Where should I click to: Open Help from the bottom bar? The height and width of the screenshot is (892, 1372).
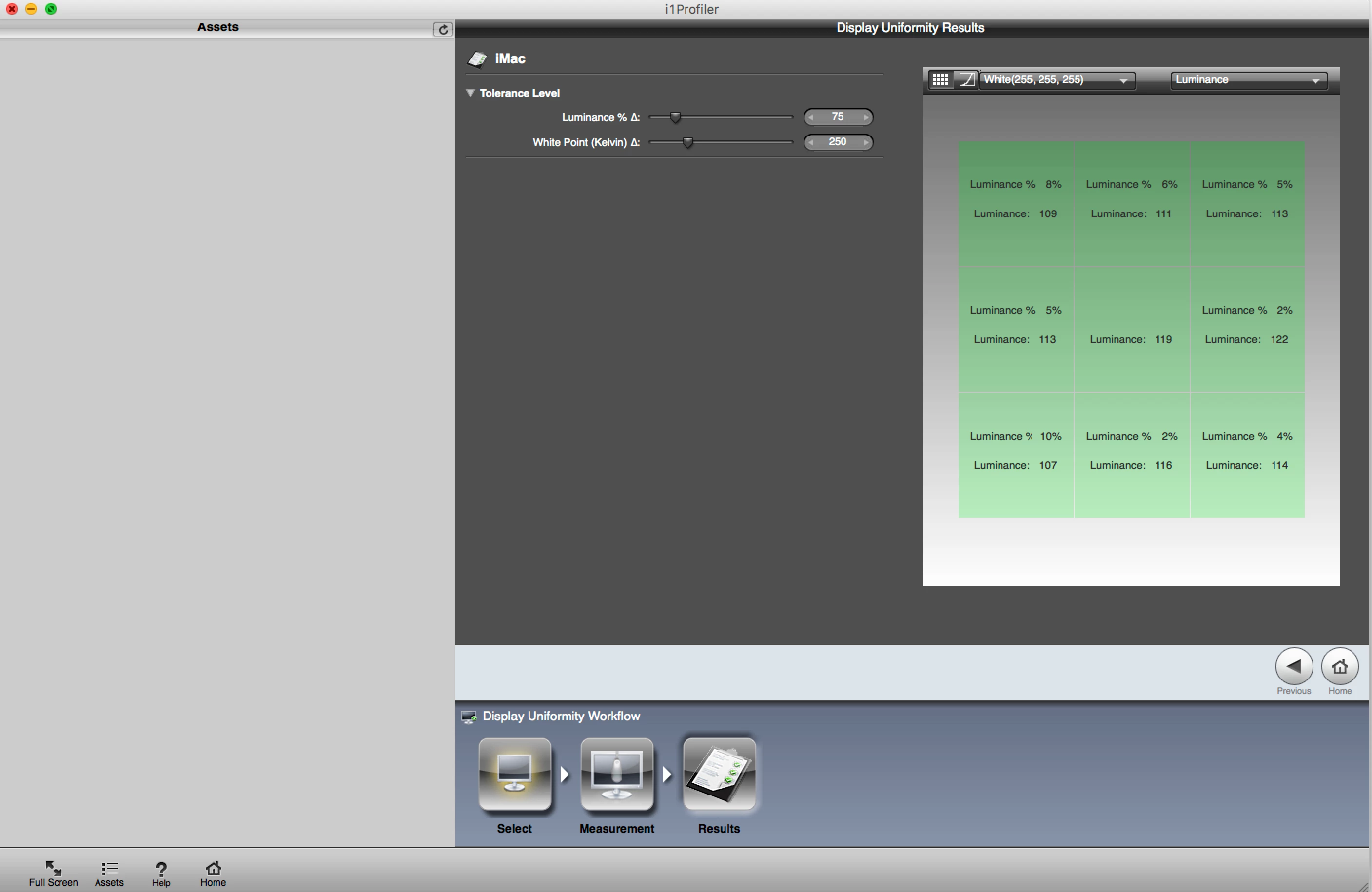(x=161, y=873)
